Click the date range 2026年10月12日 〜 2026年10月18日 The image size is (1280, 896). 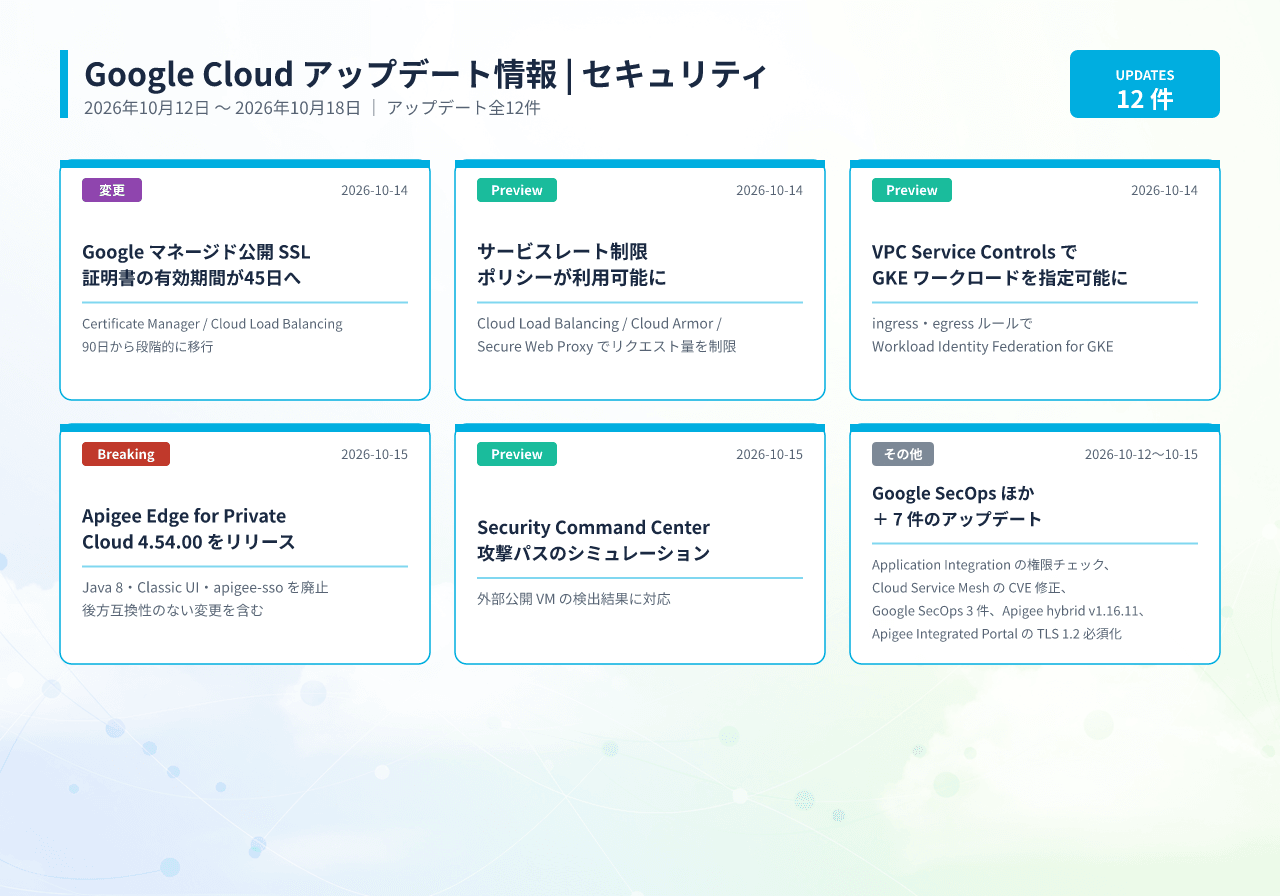coord(222,108)
